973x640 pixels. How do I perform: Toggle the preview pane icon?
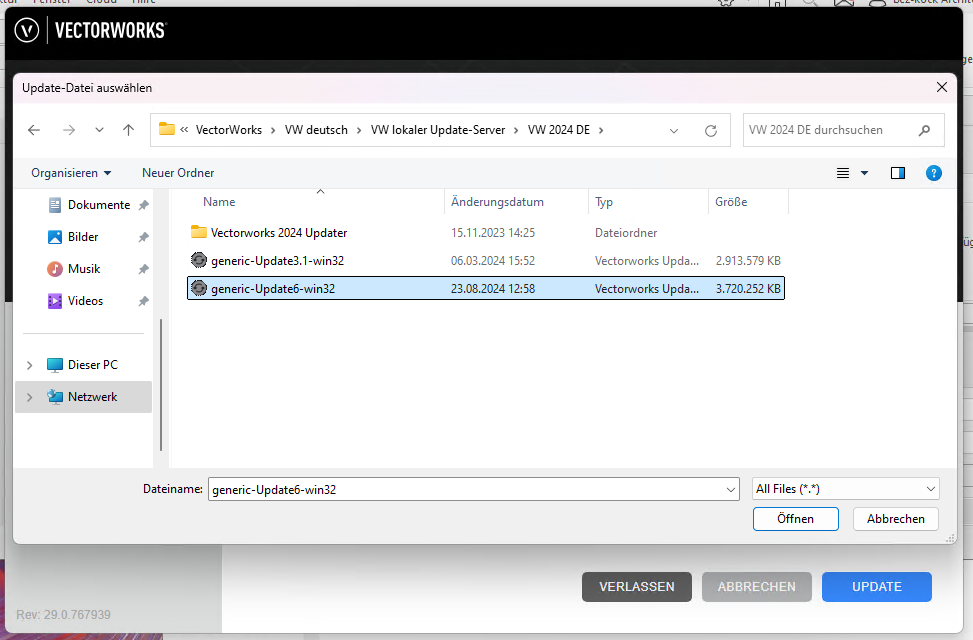[x=897, y=173]
